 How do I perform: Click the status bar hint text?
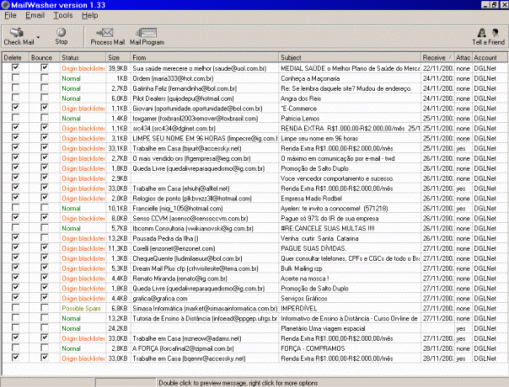(x=238, y=383)
